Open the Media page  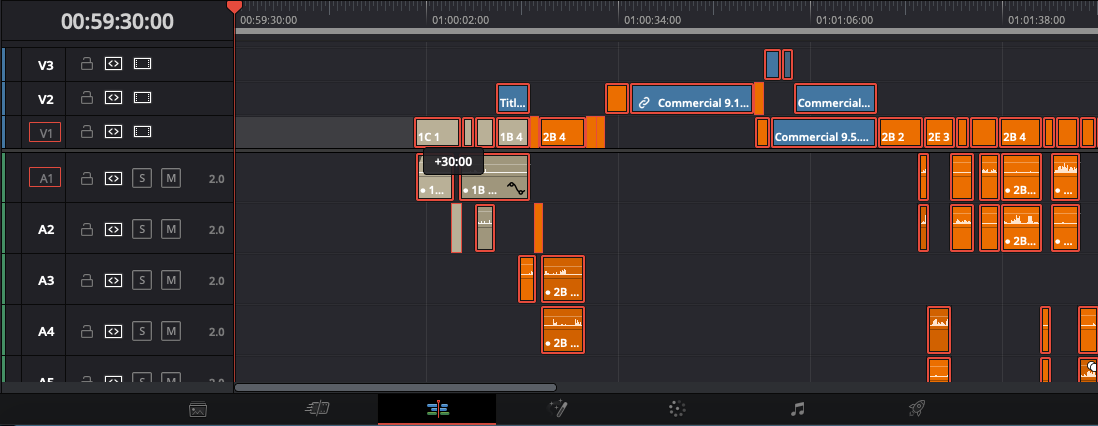198,409
